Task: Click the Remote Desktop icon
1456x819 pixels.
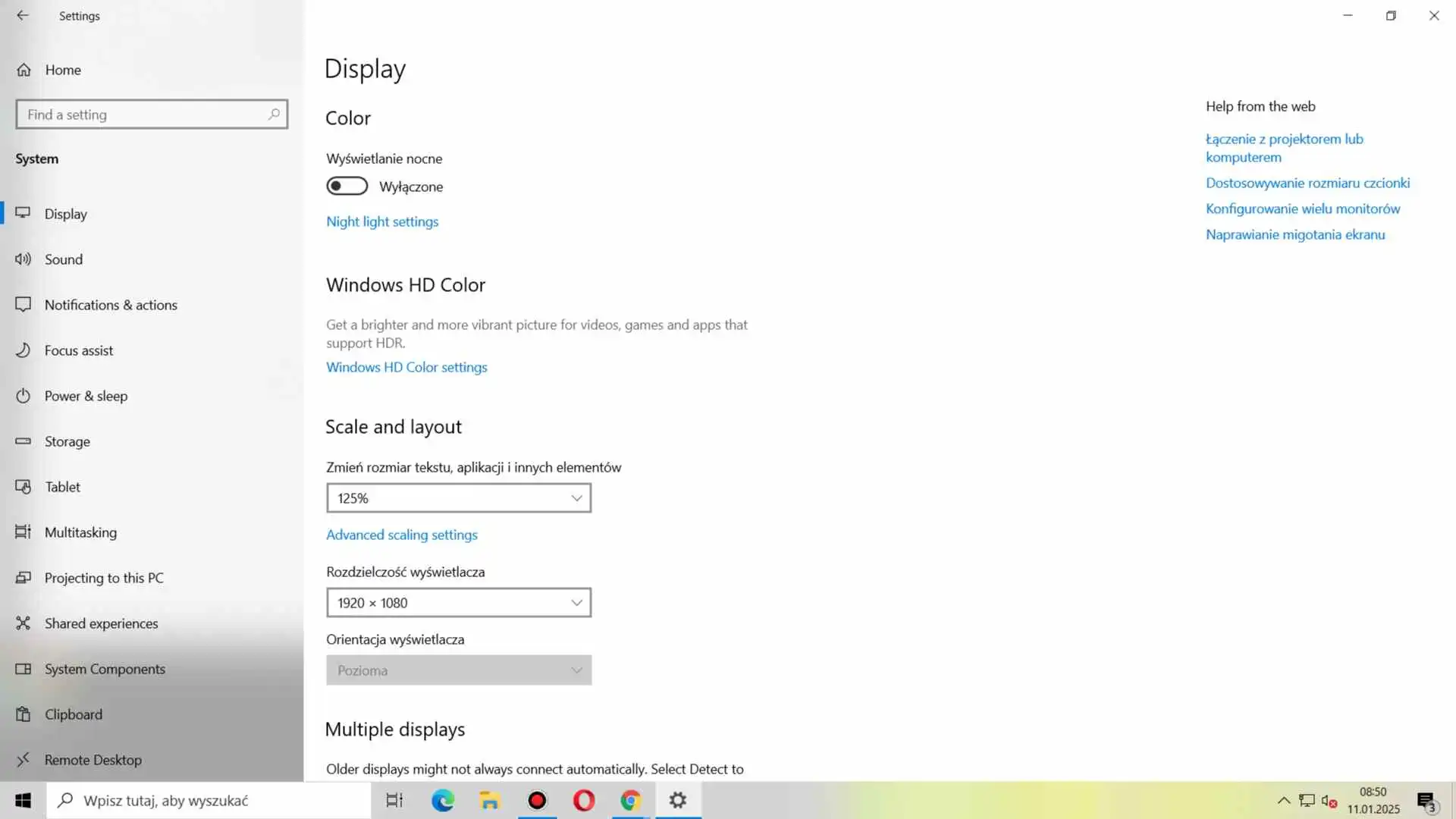Action: (x=24, y=760)
